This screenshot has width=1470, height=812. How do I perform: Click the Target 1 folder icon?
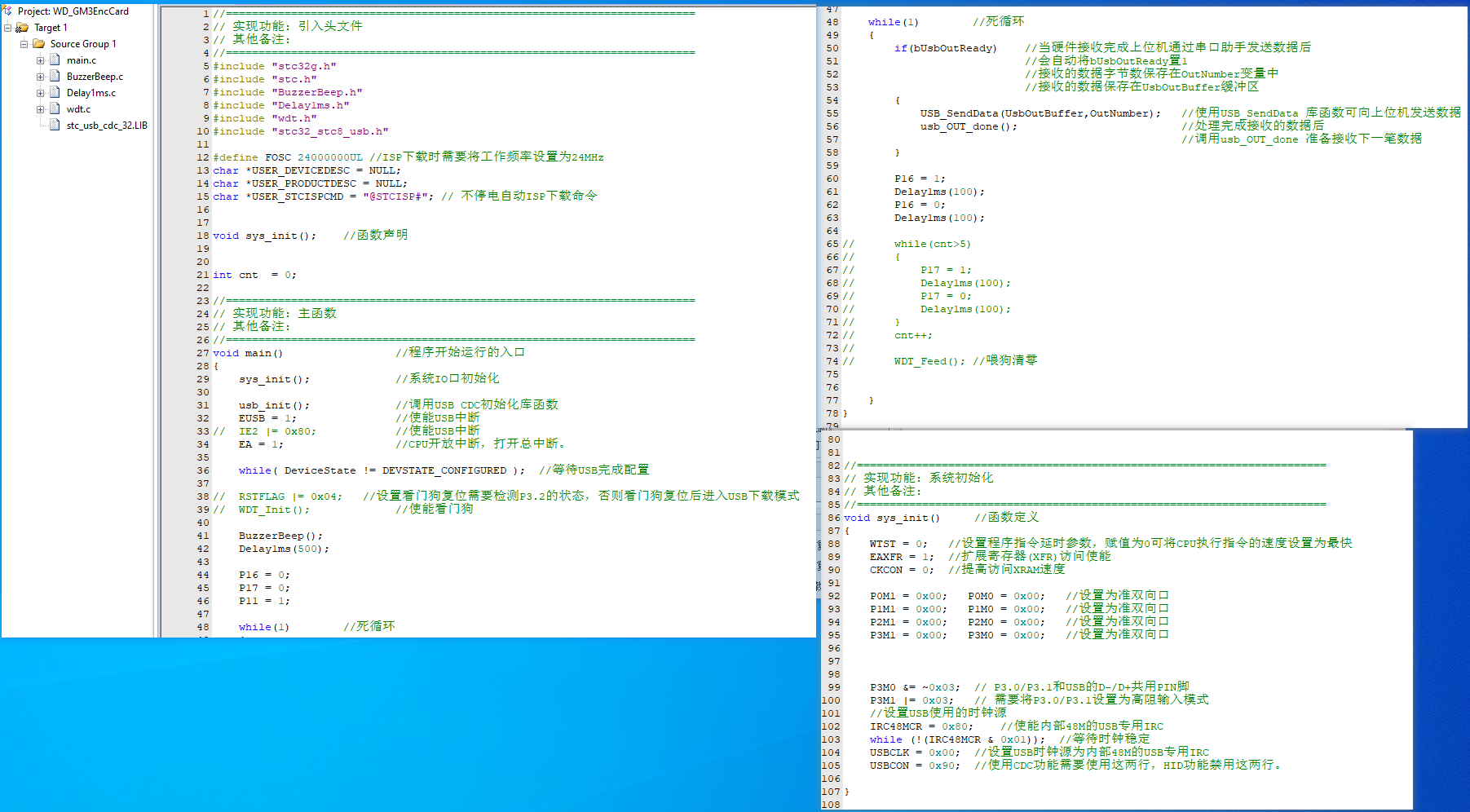pyautogui.click(x=22, y=28)
